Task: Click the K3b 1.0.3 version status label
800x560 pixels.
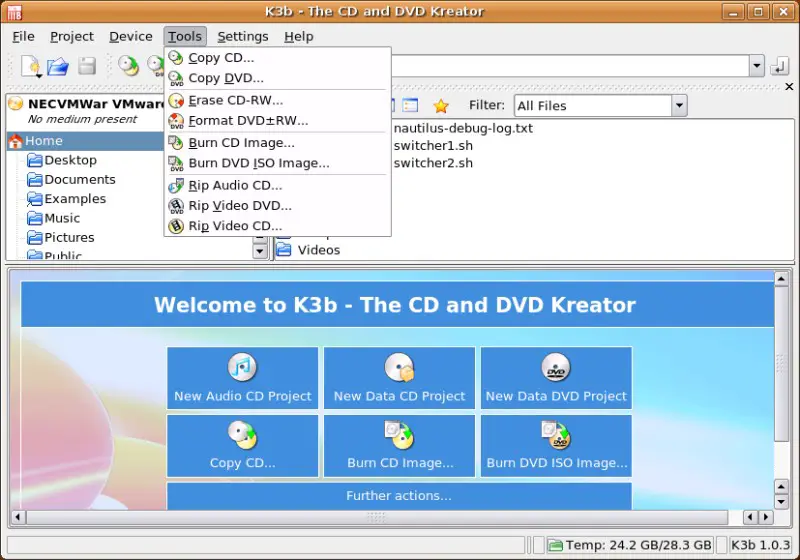Action: pyautogui.click(x=760, y=545)
